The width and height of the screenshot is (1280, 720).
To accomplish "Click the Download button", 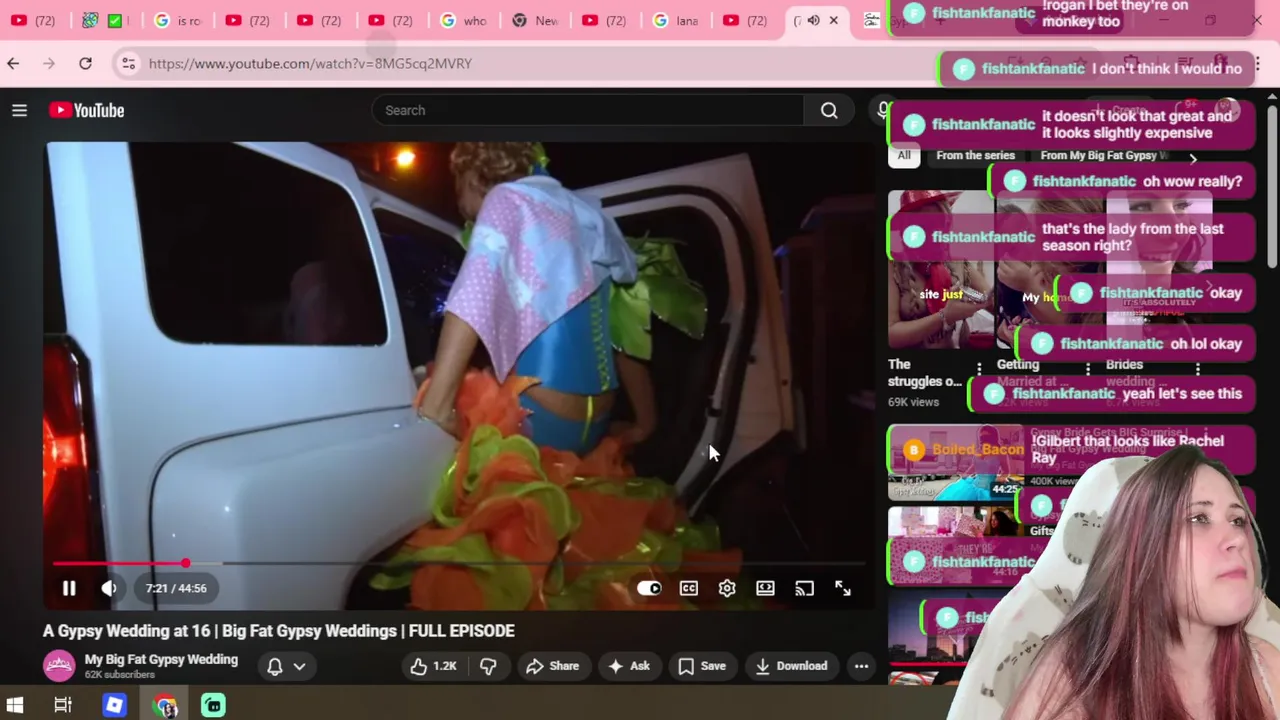I will coord(791,666).
